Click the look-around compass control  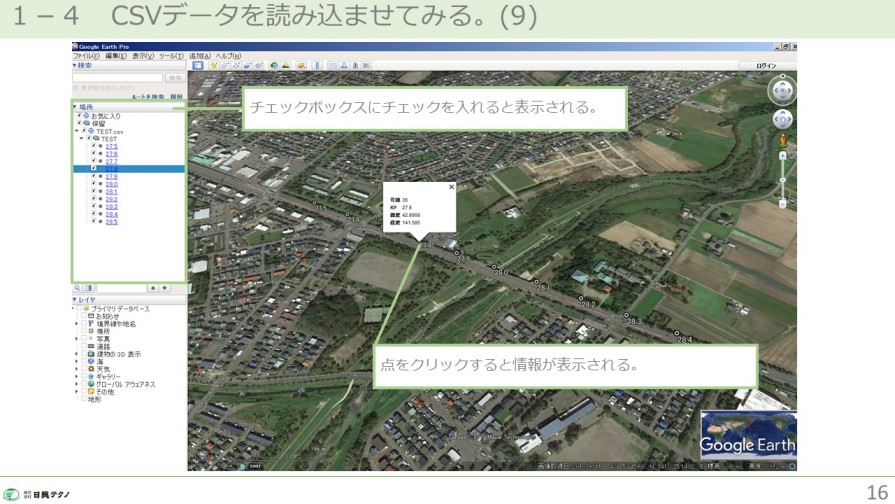coord(782,90)
